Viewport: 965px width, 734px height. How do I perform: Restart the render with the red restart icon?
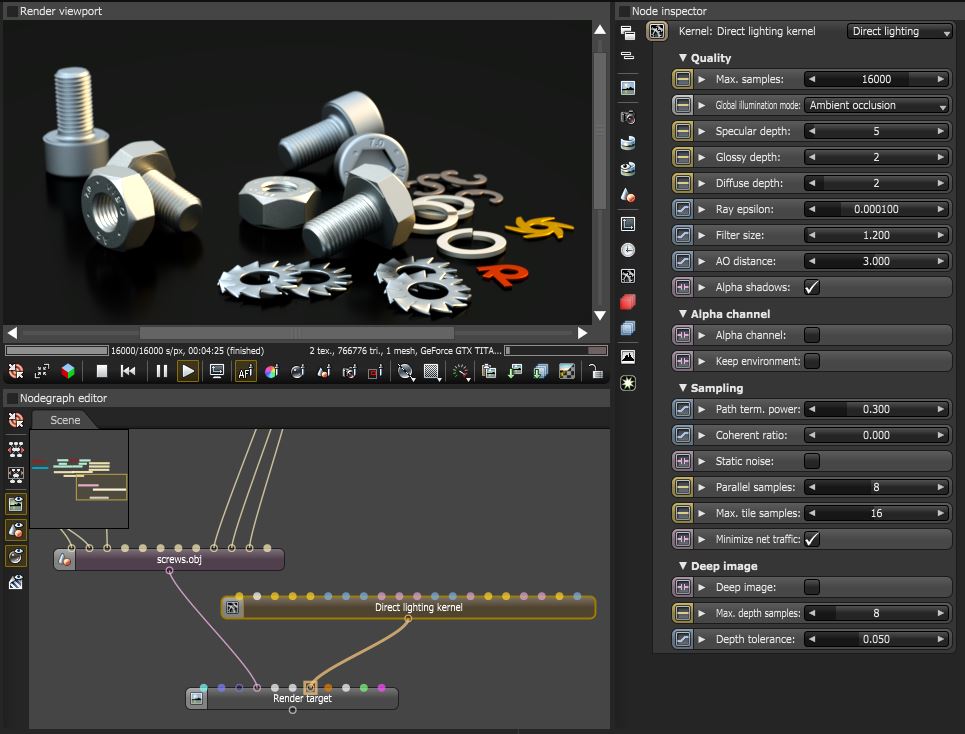[15, 371]
